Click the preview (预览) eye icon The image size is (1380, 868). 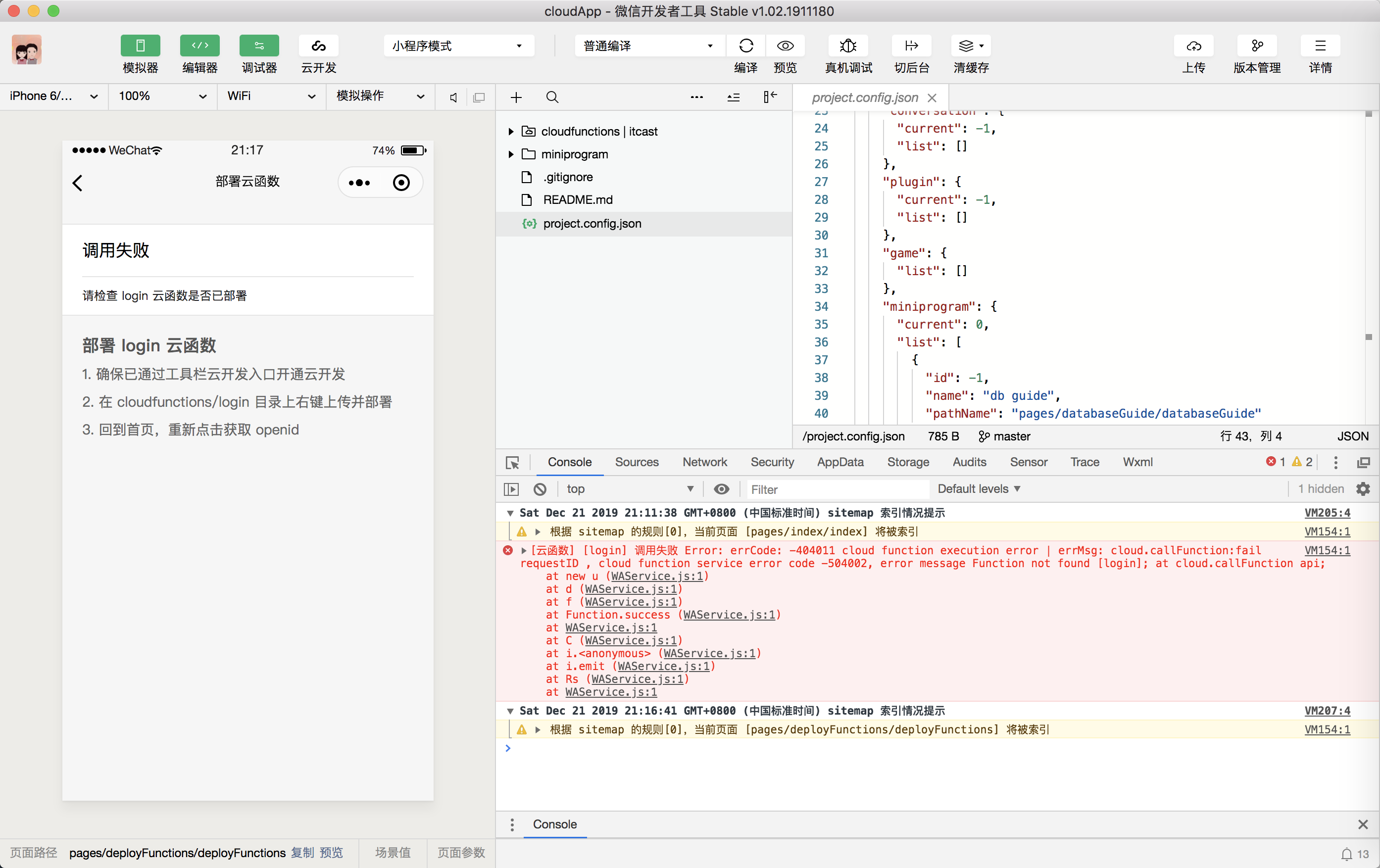tap(785, 46)
